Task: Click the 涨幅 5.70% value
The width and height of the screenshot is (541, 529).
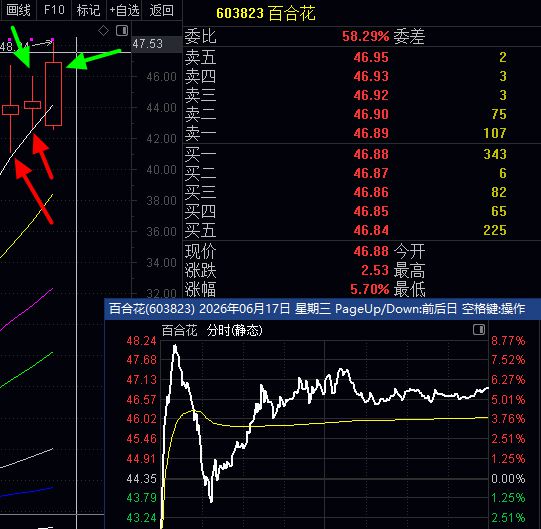Action: tap(370, 289)
